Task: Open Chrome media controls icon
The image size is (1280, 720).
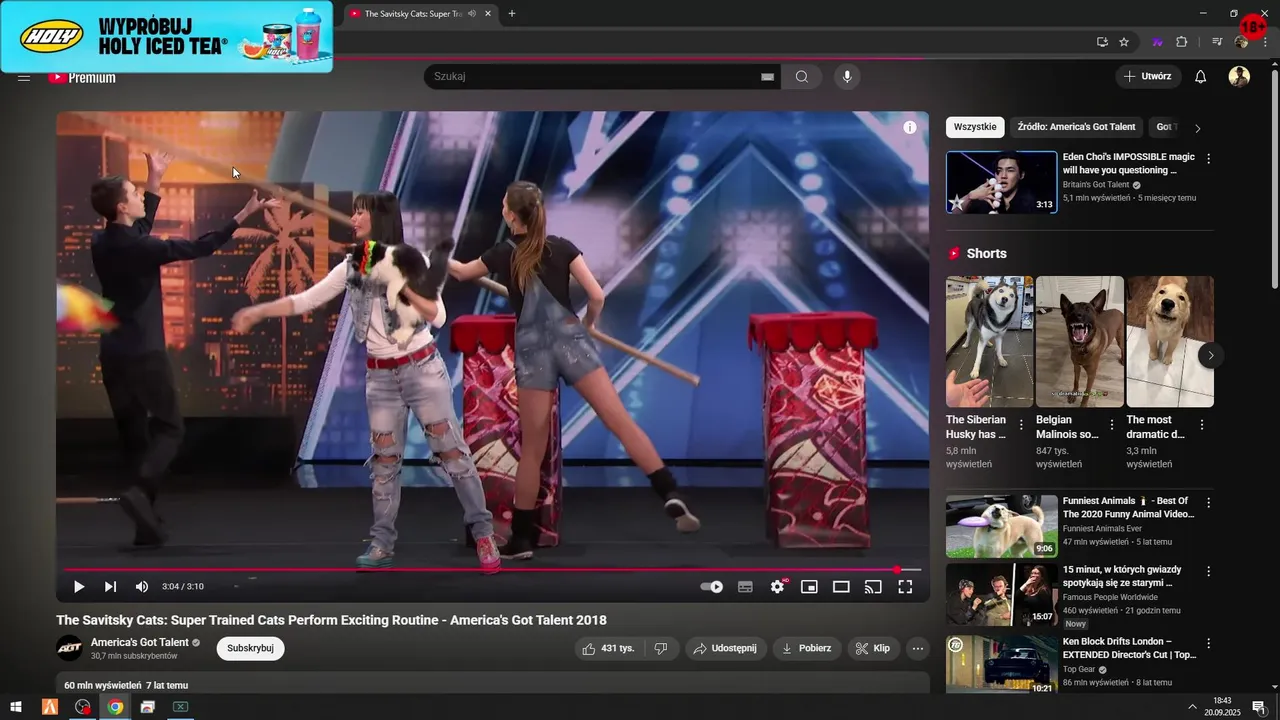Action: [x=1217, y=42]
